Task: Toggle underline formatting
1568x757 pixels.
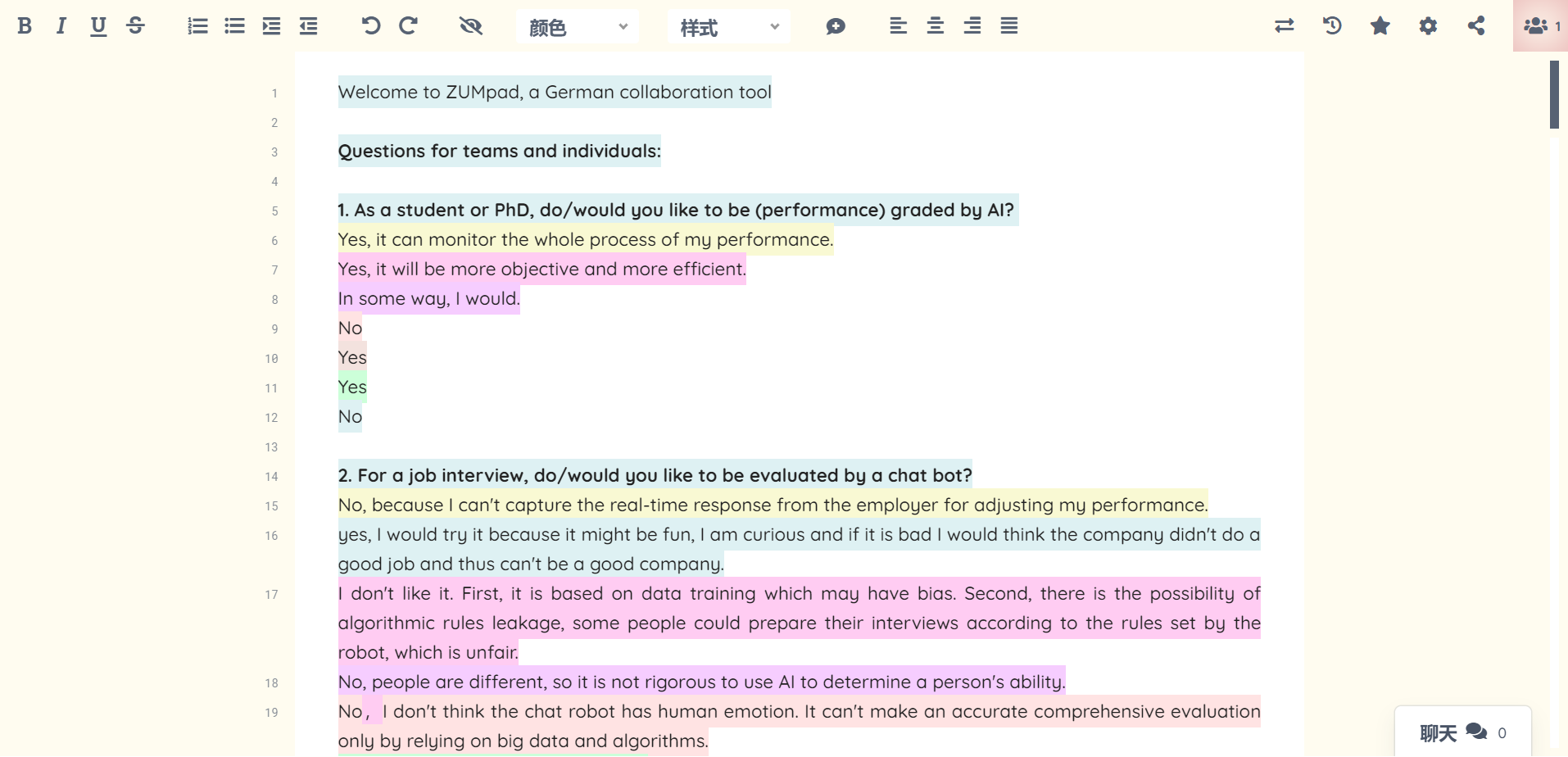Action: click(x=98, y=26)
